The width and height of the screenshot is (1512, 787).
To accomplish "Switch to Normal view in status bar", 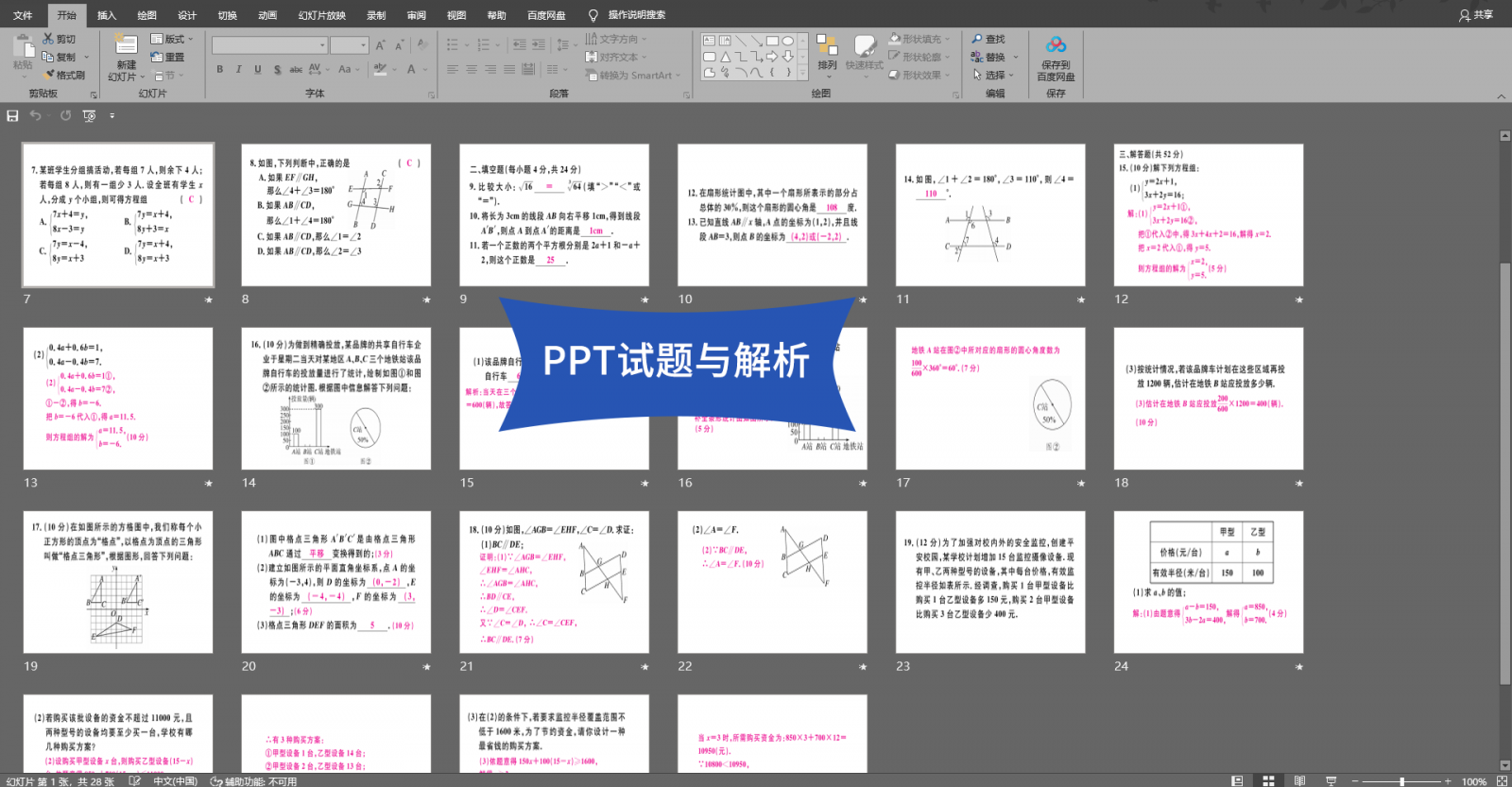I will tap(1238, 780).
